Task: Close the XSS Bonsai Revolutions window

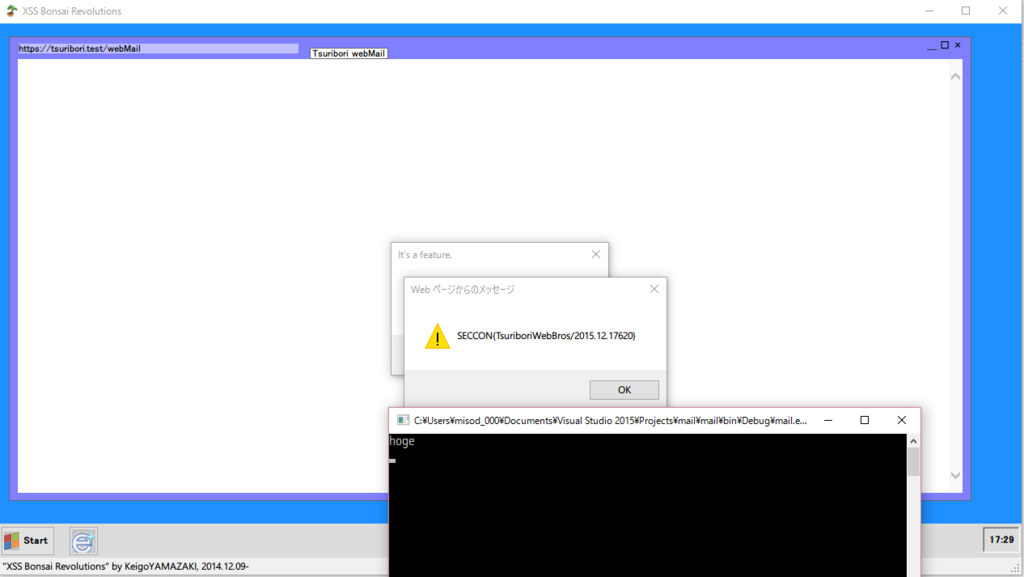Action: tap(1003, 11)
